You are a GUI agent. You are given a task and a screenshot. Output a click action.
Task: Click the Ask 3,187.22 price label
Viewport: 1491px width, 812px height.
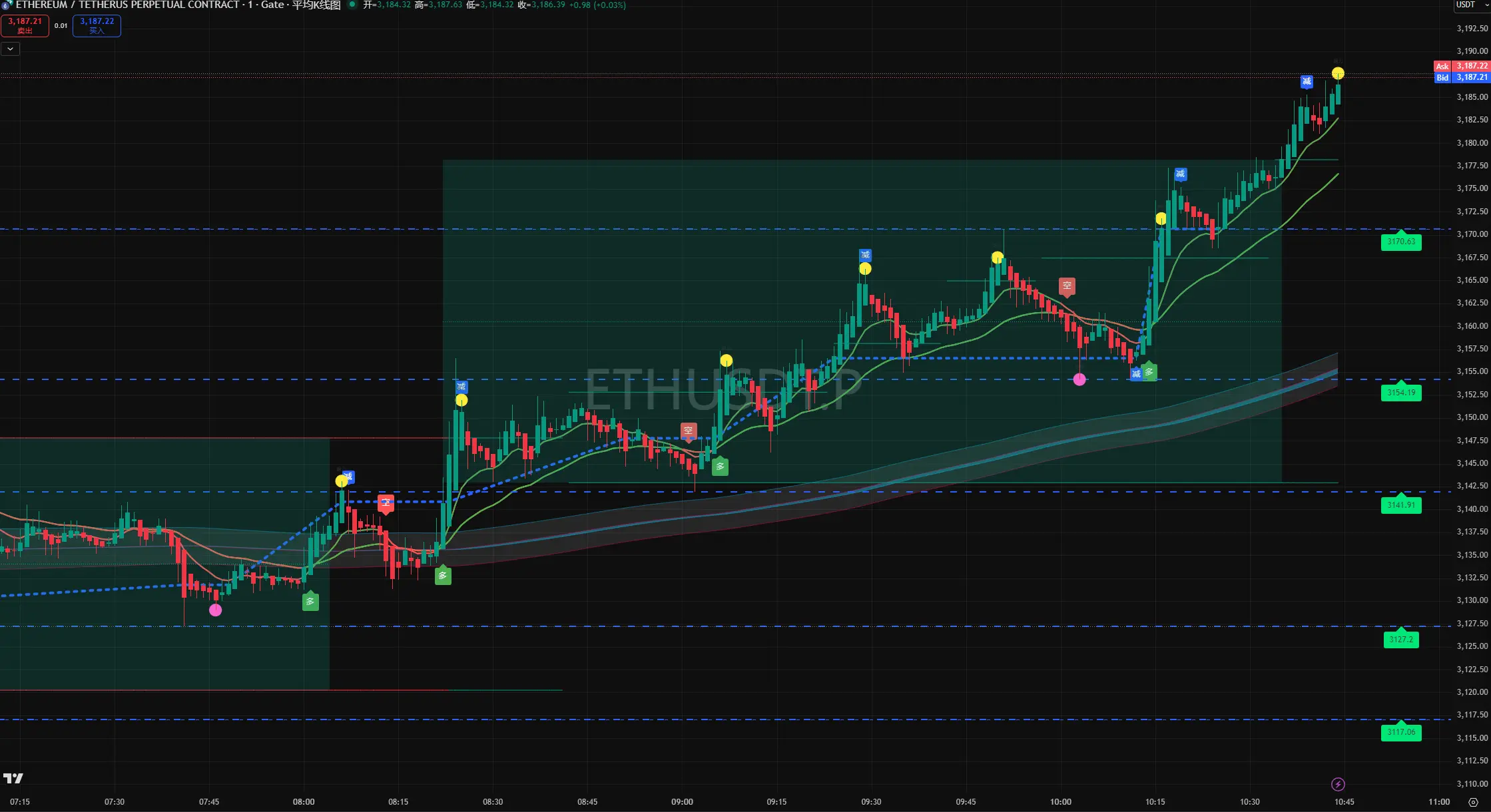click(1461, 66)
